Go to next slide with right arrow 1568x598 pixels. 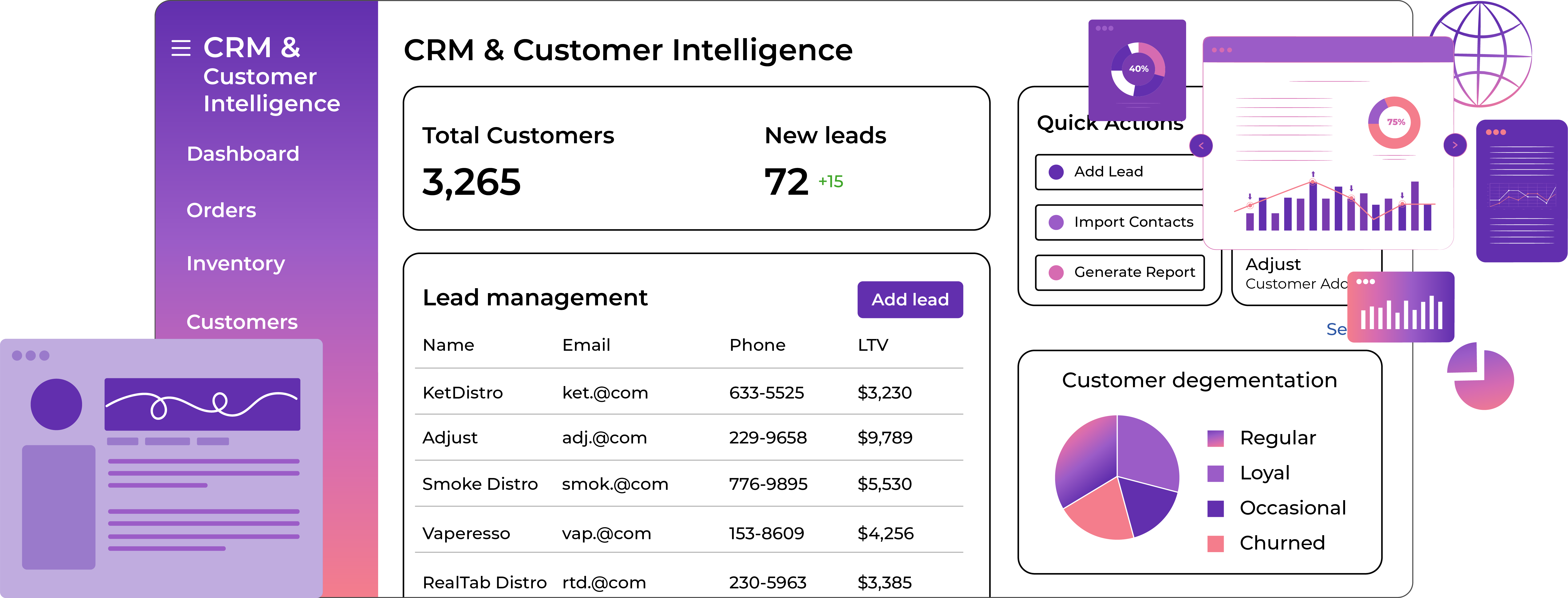click(1455, 145)
